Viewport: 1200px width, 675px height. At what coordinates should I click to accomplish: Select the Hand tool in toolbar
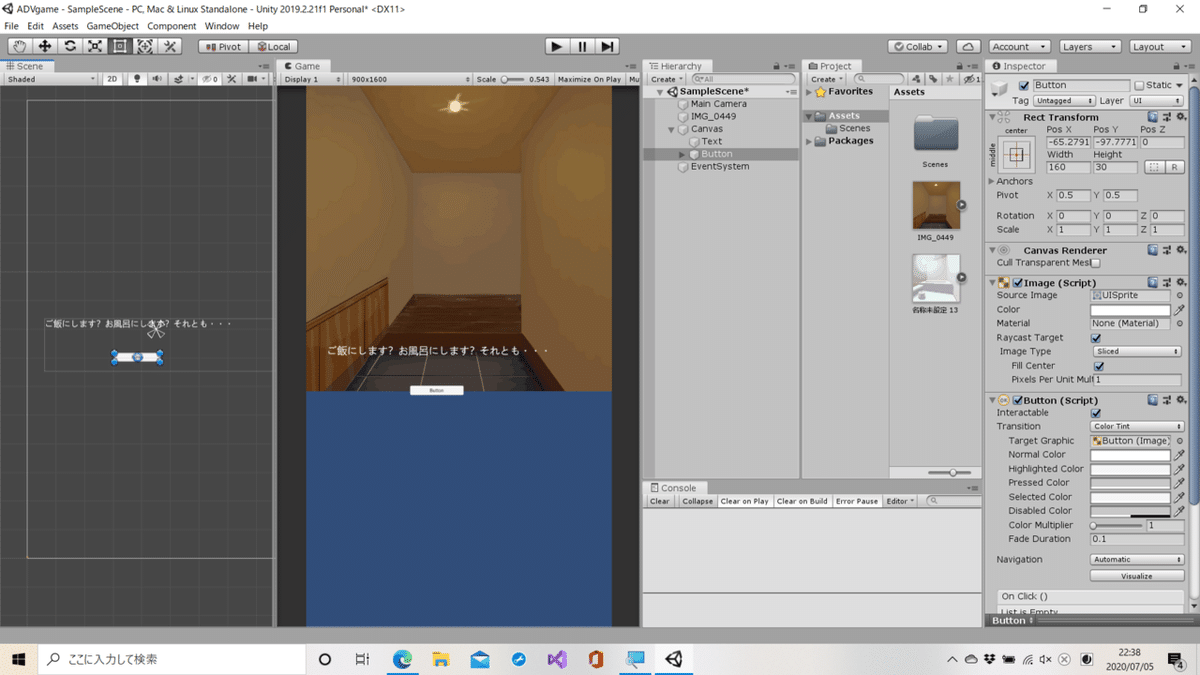click(20, 46)
